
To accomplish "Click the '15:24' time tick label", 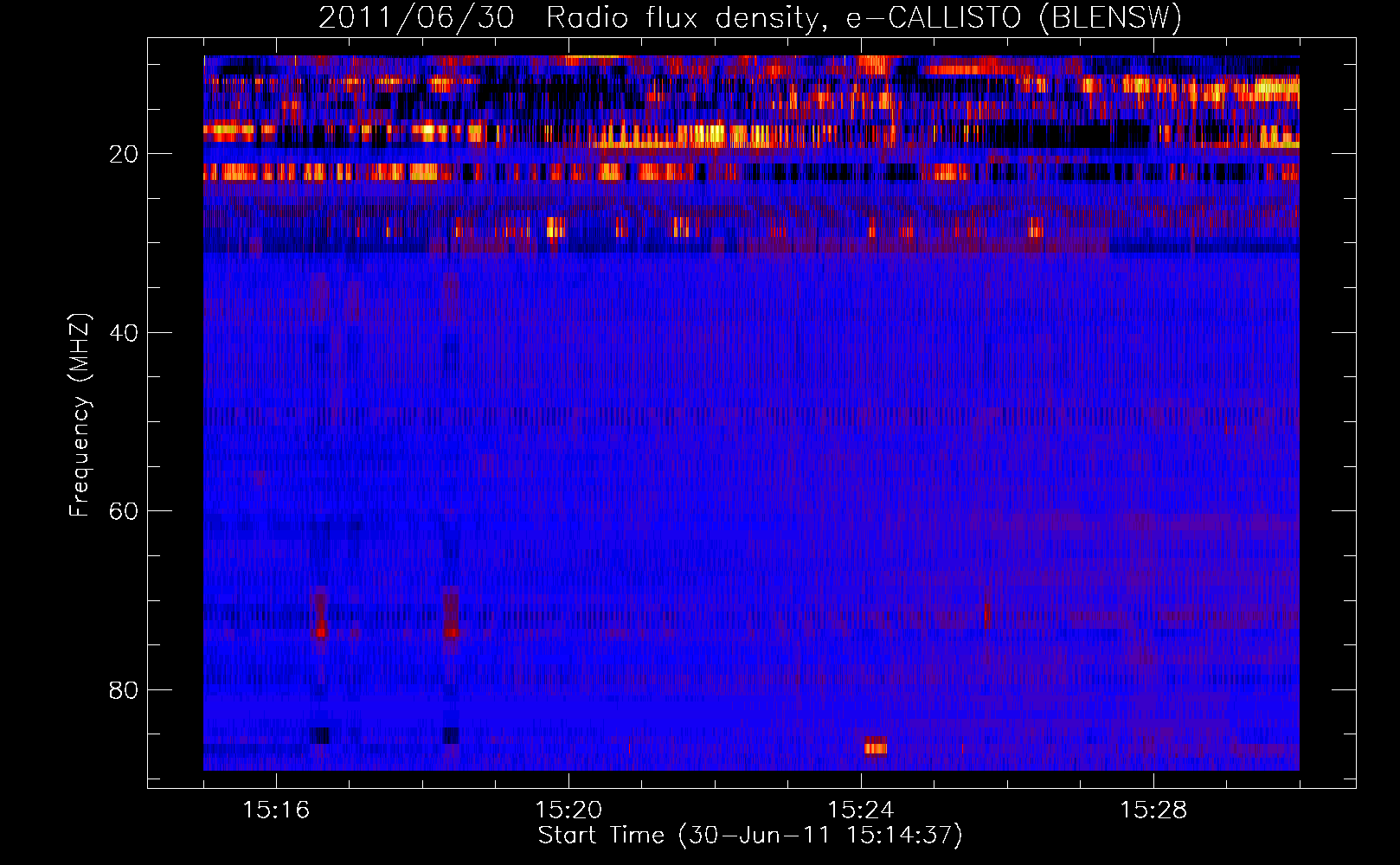I will point(861,811).
